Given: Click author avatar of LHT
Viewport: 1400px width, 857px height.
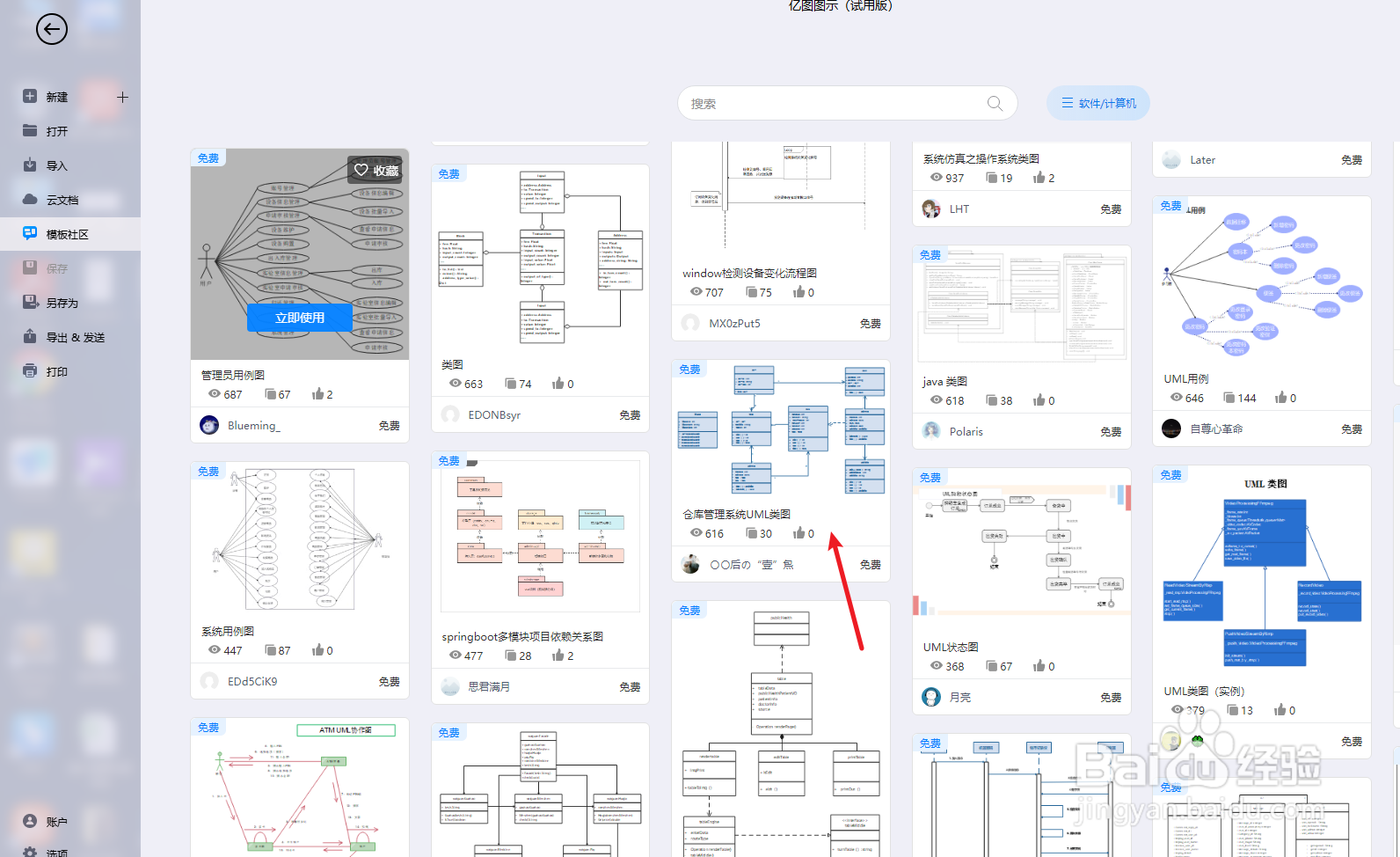Looking at the screenshot, I should coord(931,209).
